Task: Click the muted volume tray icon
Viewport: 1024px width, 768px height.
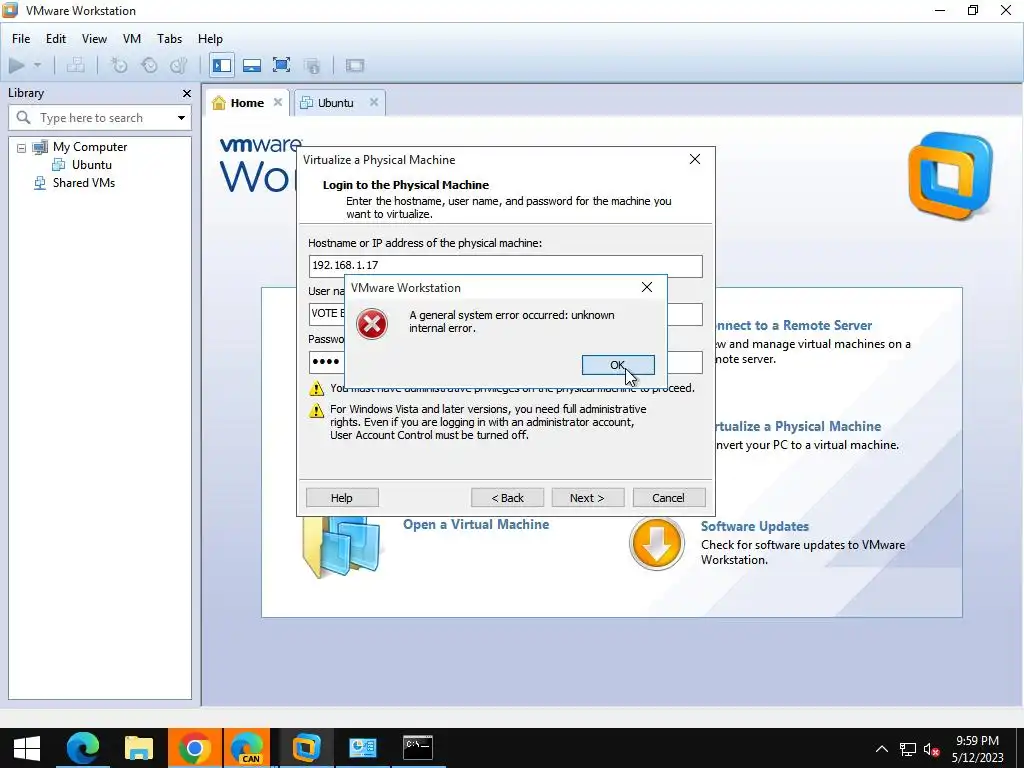Action: [932, 749]
